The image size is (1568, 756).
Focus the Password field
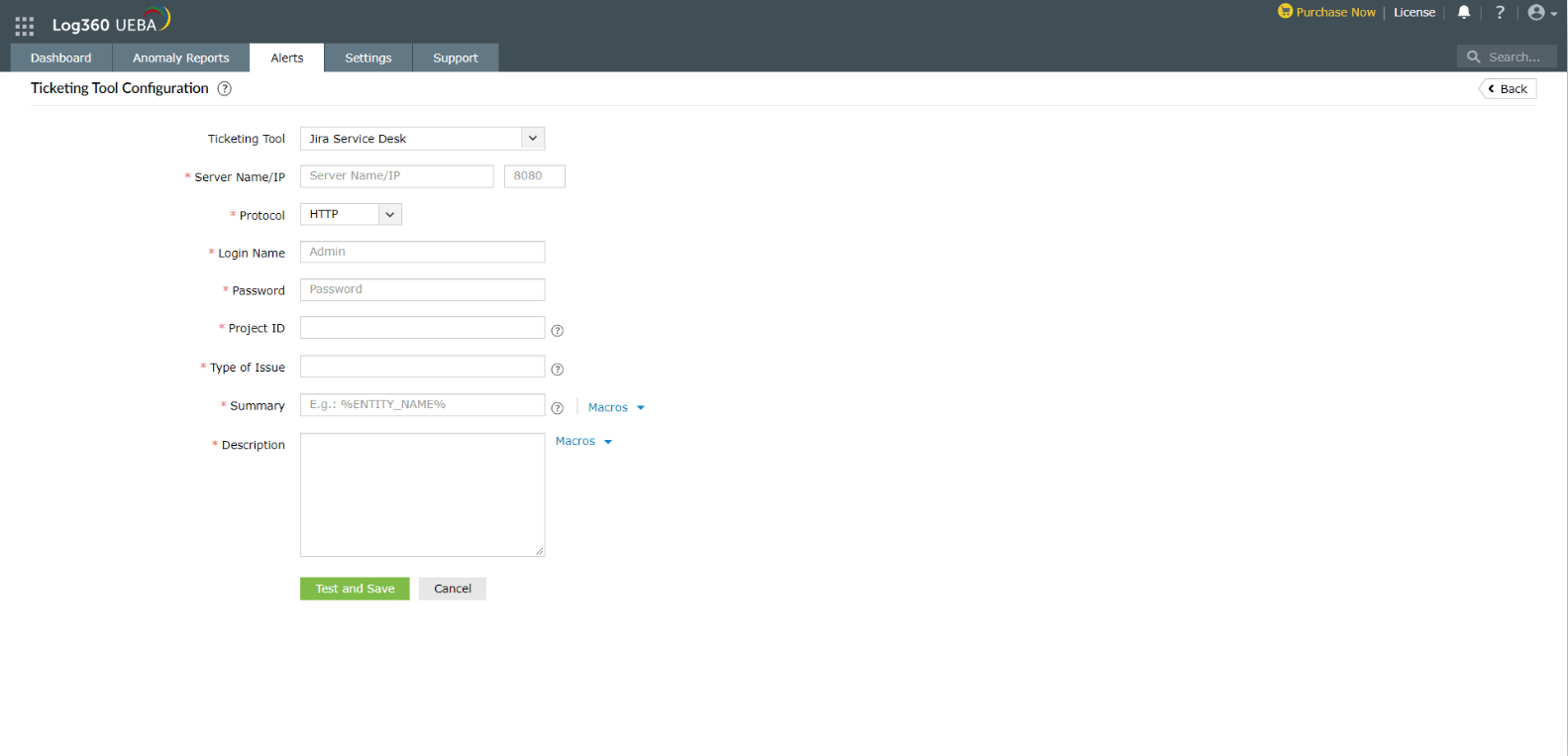[422, 289]
